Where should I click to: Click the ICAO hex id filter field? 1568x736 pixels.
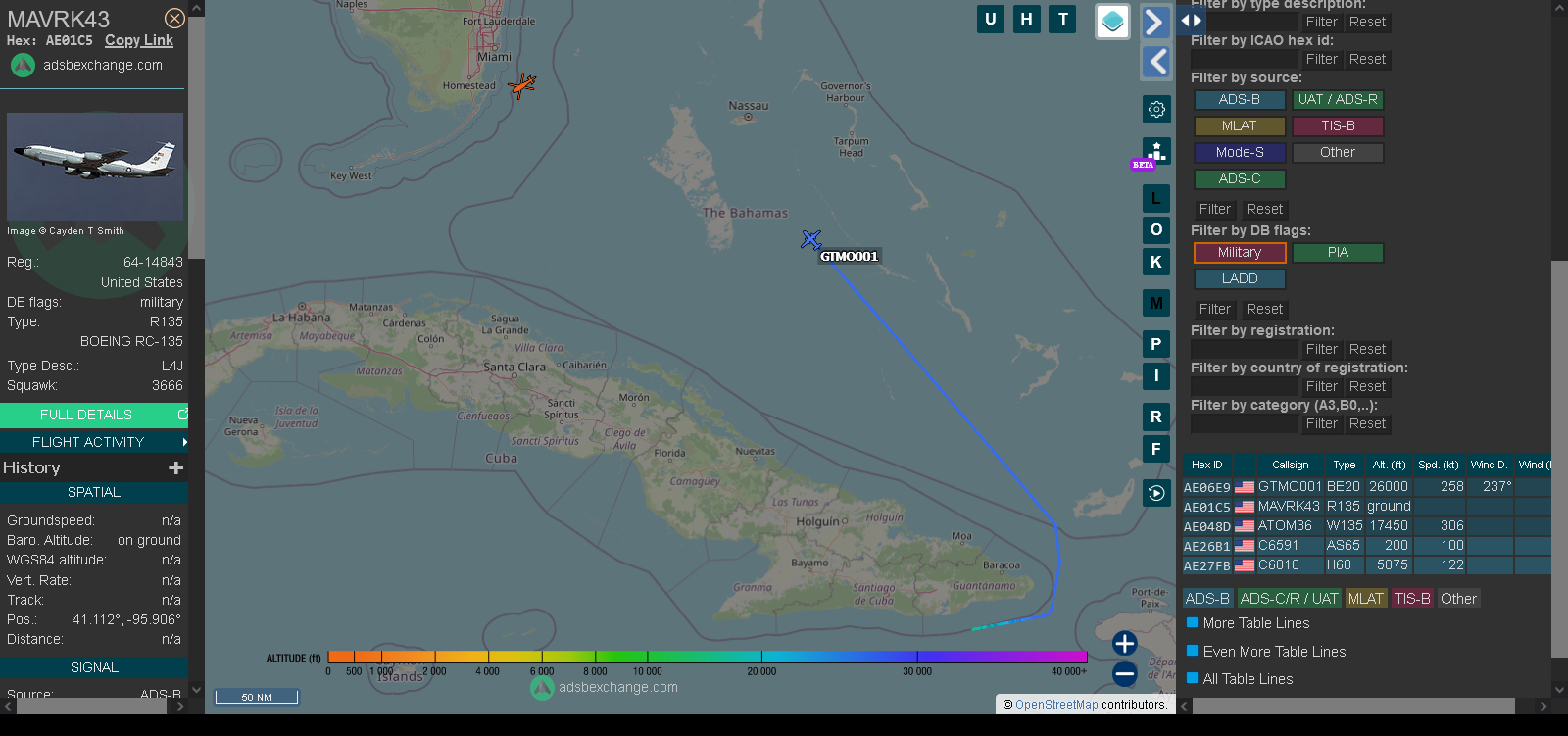[x=1244, y=59]
